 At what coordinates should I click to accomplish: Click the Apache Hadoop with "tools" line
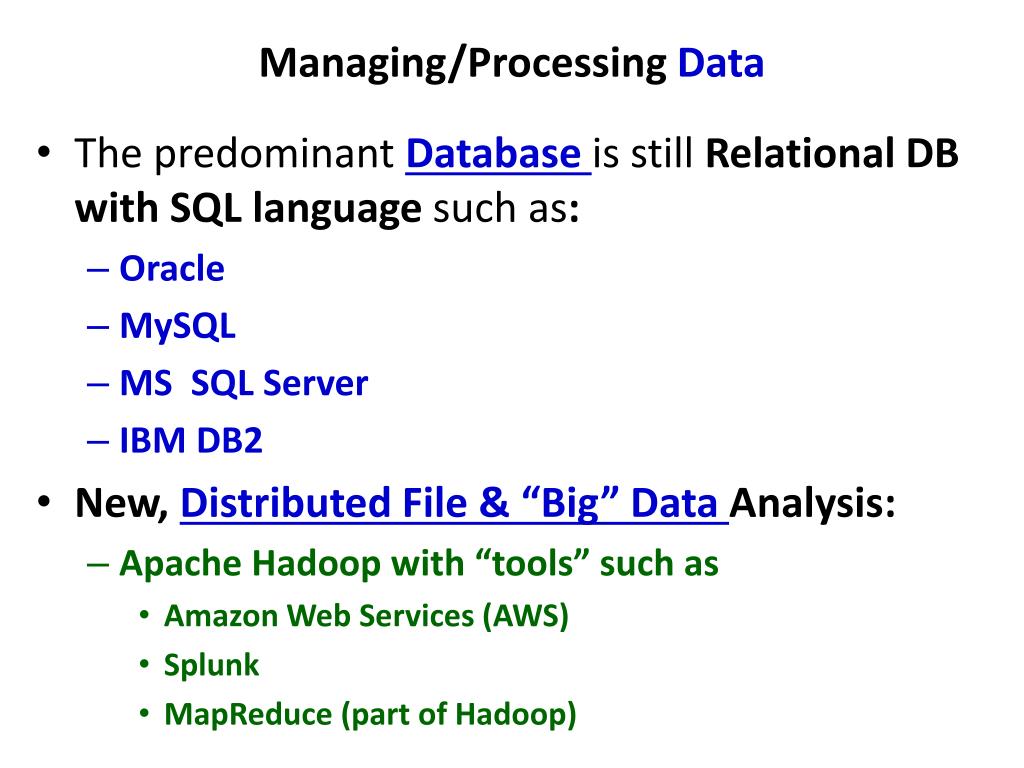click(419, 564)
